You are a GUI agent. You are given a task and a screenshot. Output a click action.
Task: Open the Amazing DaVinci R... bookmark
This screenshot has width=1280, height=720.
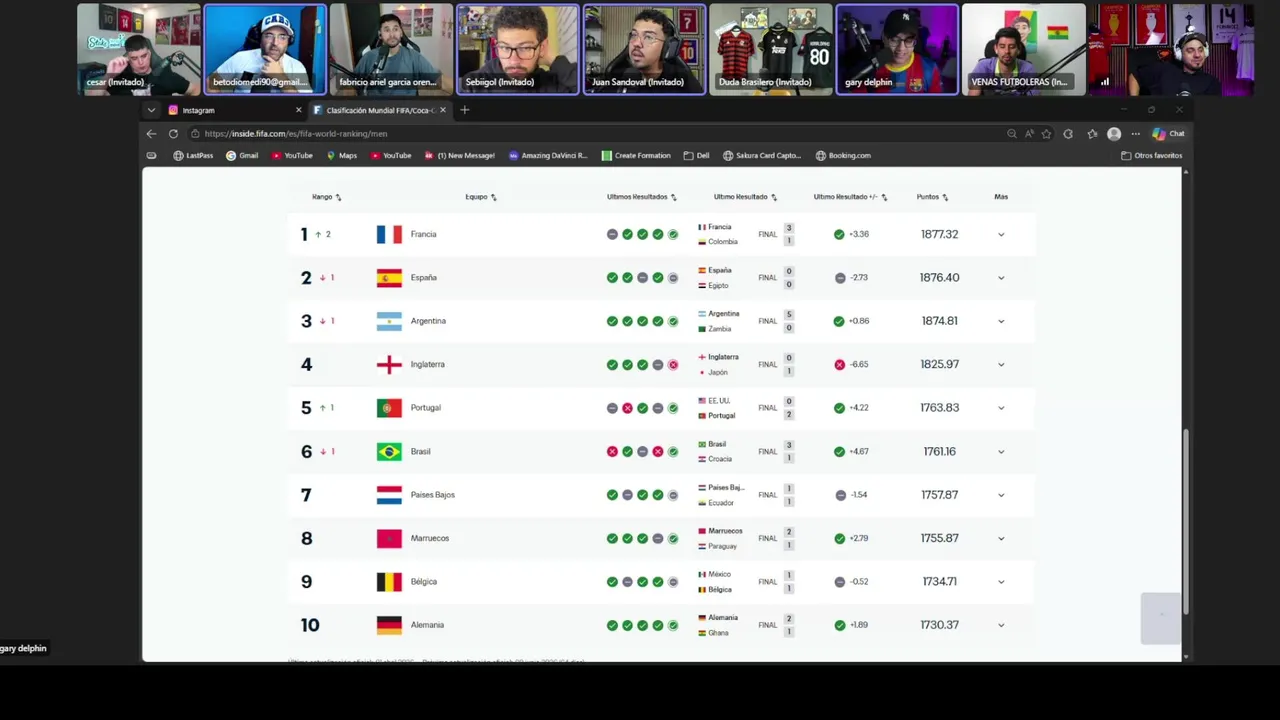548,156
